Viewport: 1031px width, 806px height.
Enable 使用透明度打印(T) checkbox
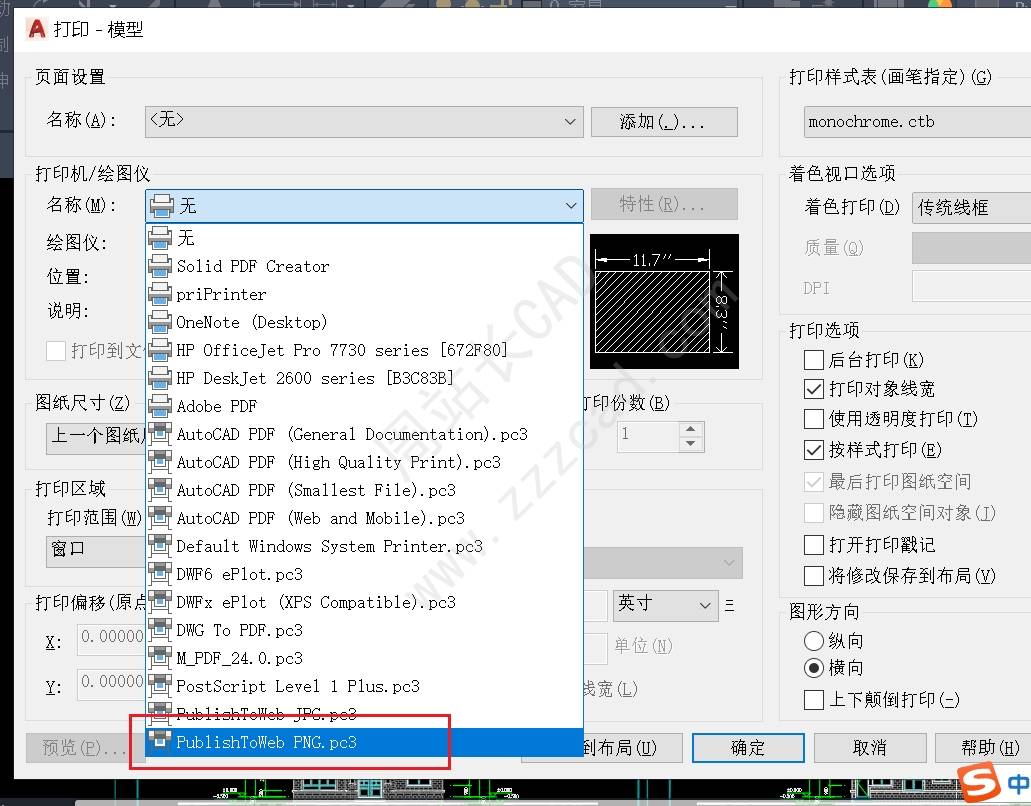point(813,419)
